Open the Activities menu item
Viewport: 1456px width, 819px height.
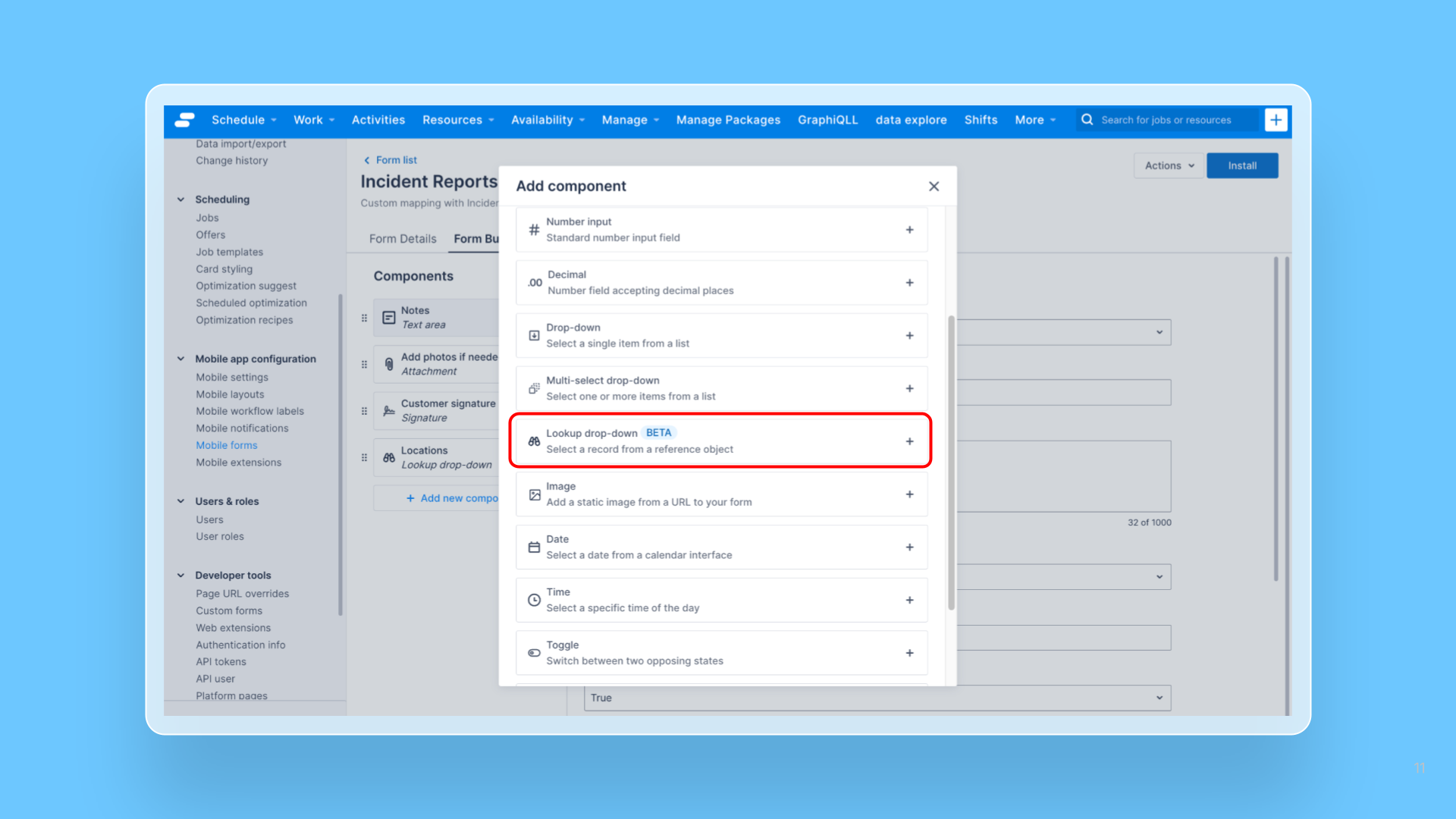378,120
